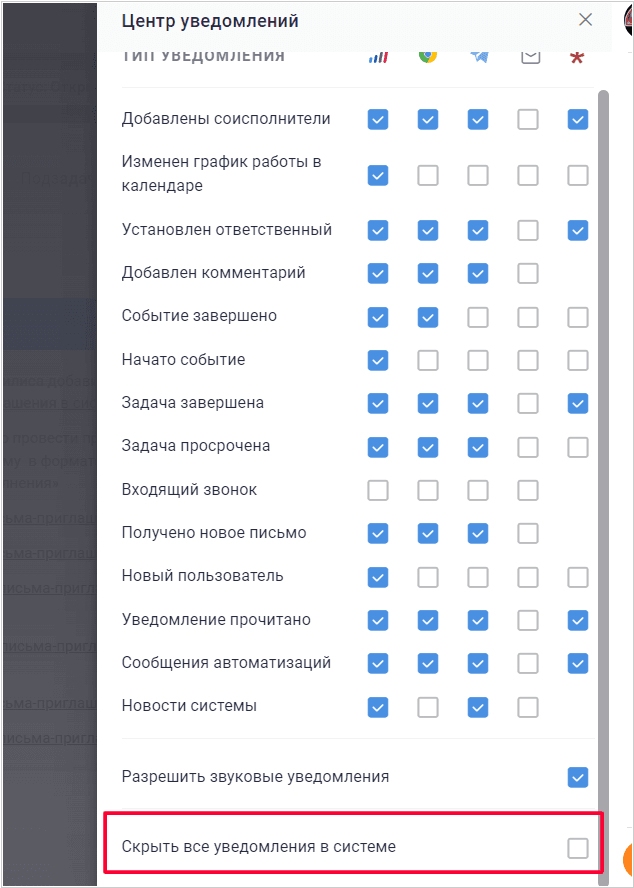Enable email for Добавлены соисполнители

click(528, 120)
